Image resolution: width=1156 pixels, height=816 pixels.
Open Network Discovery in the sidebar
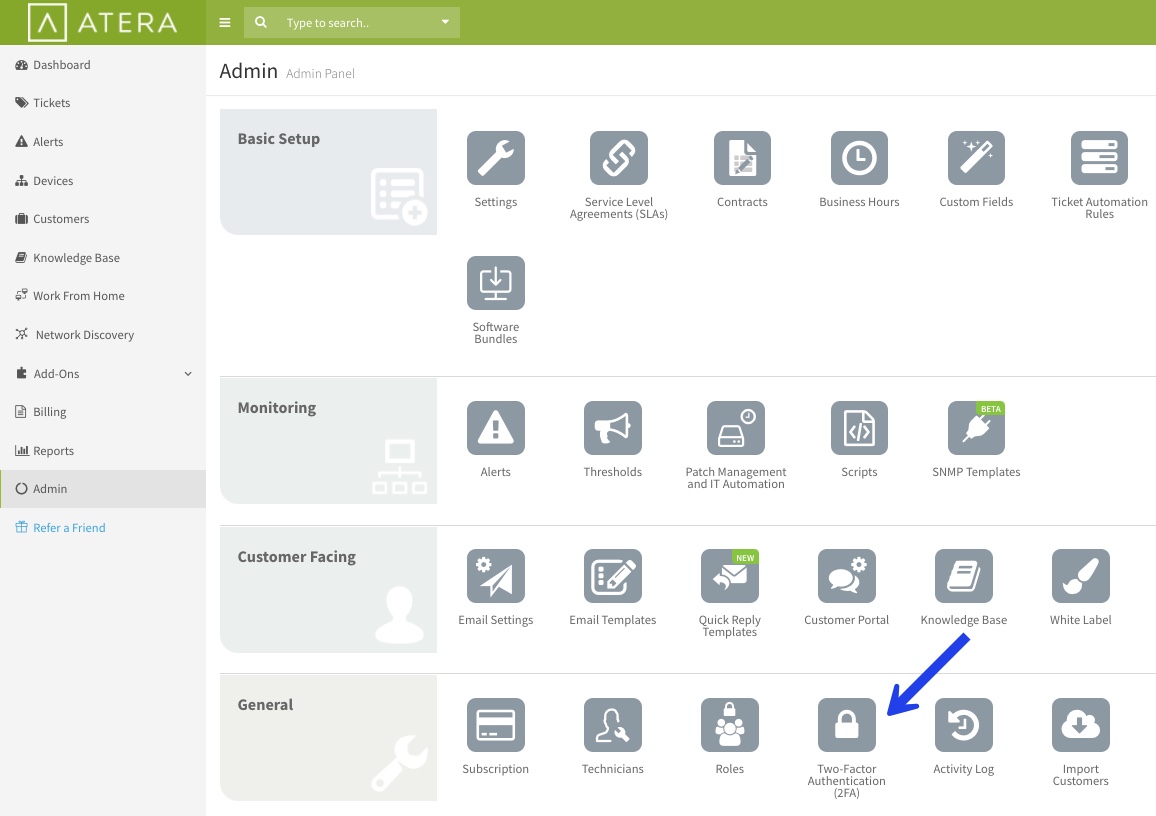coord(102,335)
